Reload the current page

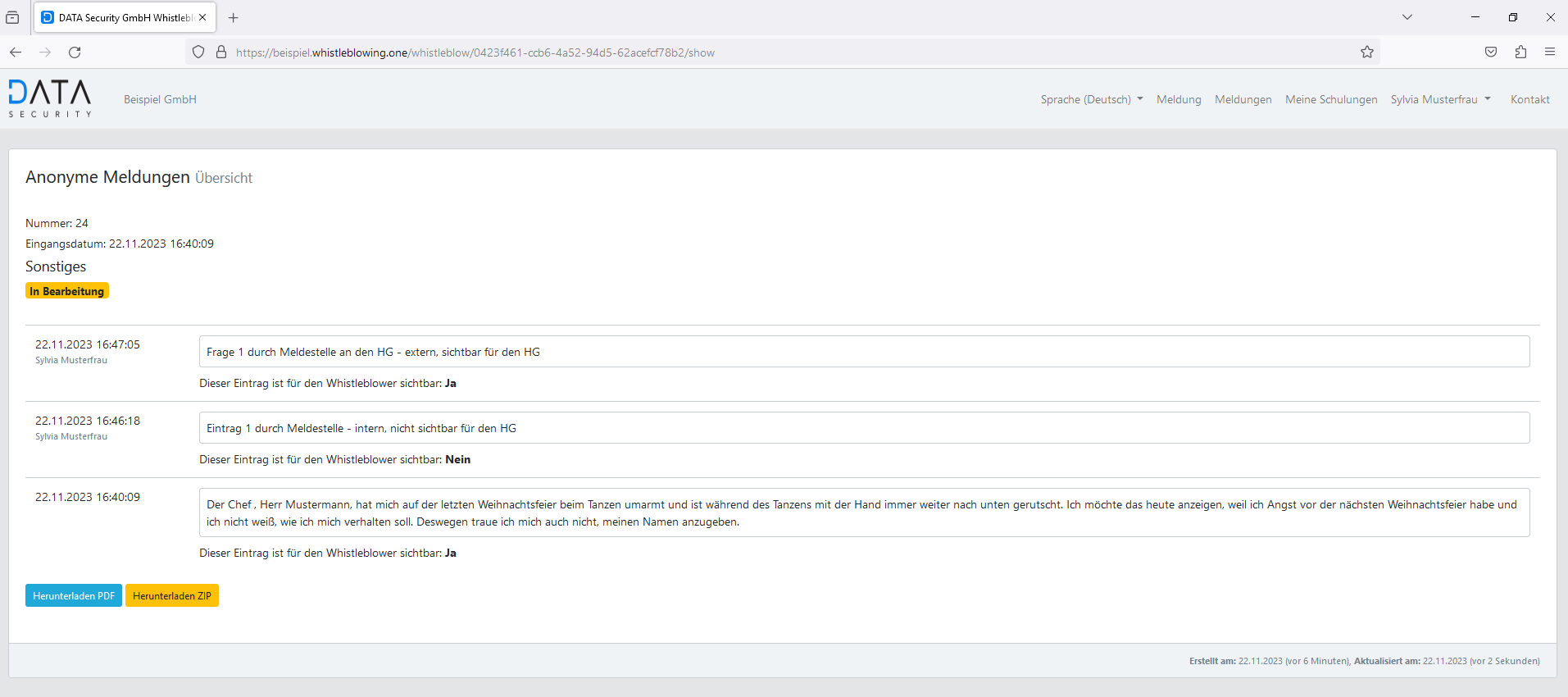coord(75,52)
